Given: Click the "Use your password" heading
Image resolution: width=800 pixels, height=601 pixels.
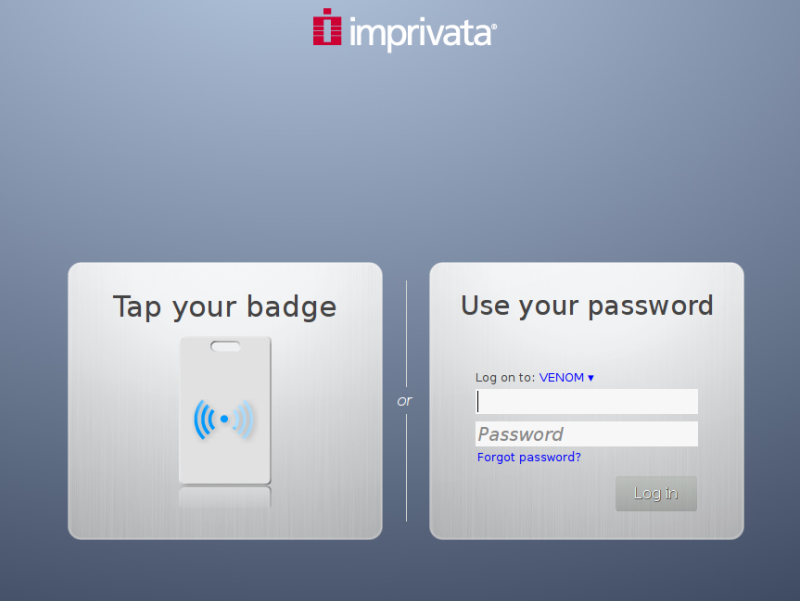Looking at the screenshot, I should (x=587, y=305).
